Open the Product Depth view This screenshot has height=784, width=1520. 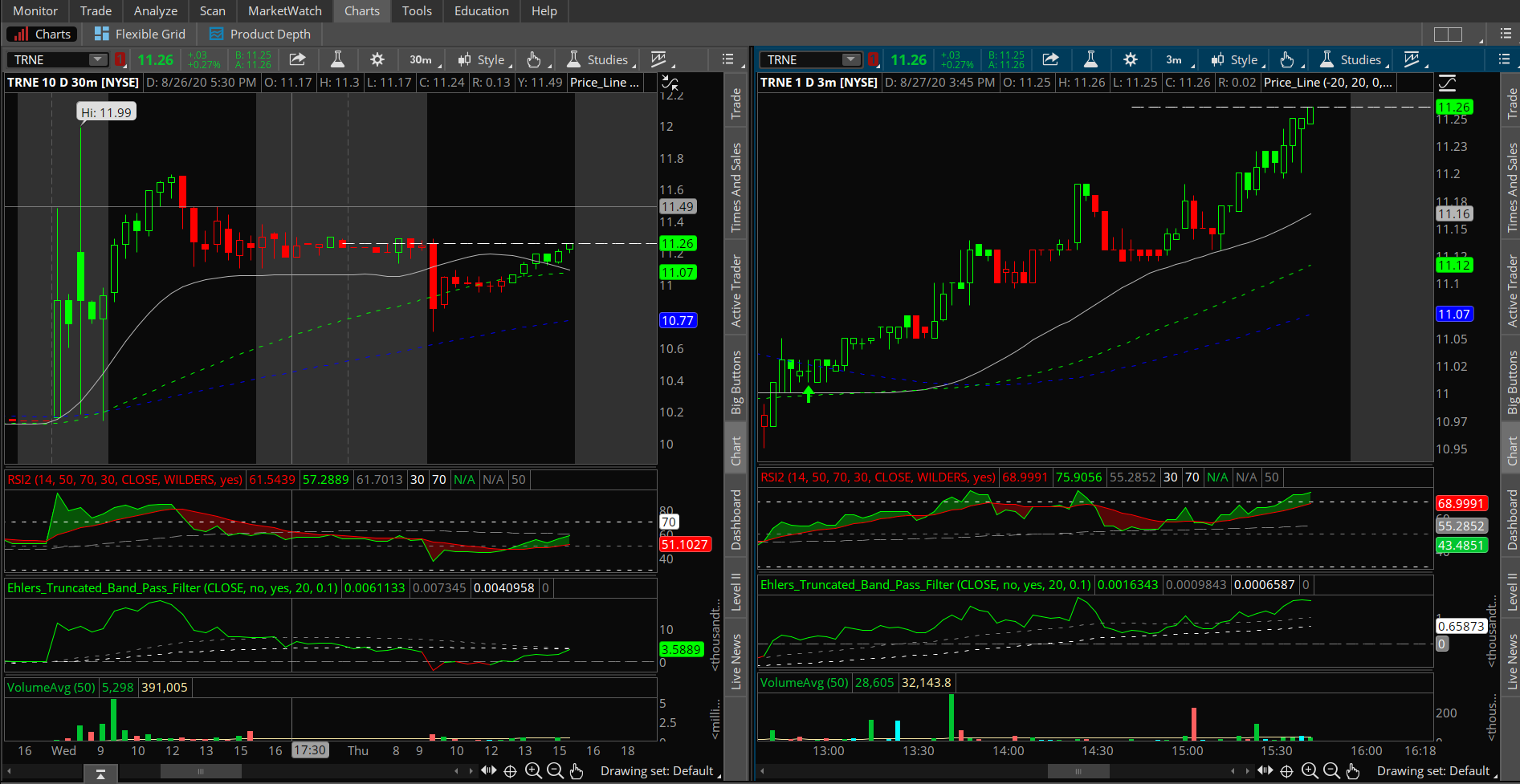259,34
